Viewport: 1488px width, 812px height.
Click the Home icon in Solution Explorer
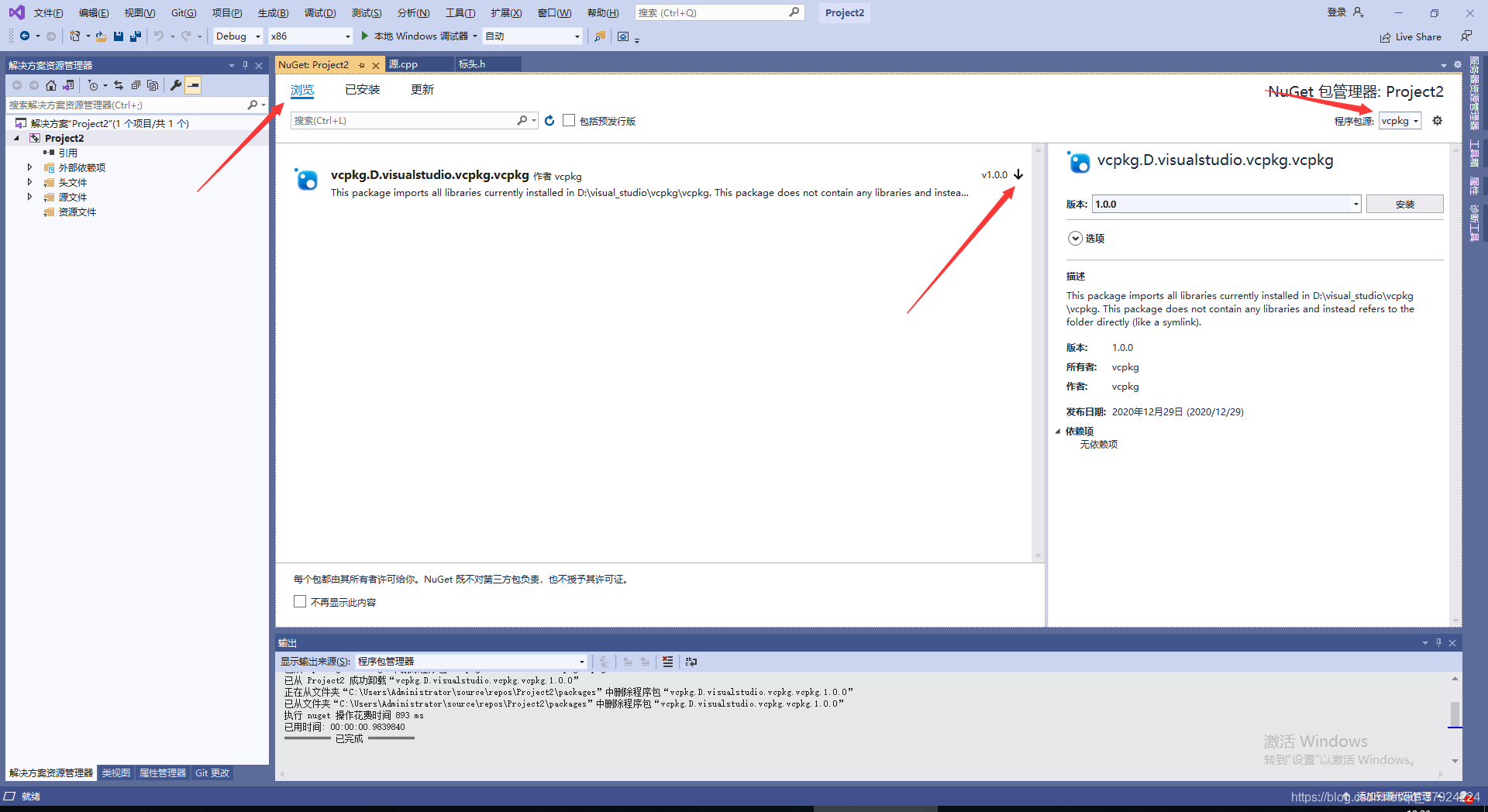point(51,85)
